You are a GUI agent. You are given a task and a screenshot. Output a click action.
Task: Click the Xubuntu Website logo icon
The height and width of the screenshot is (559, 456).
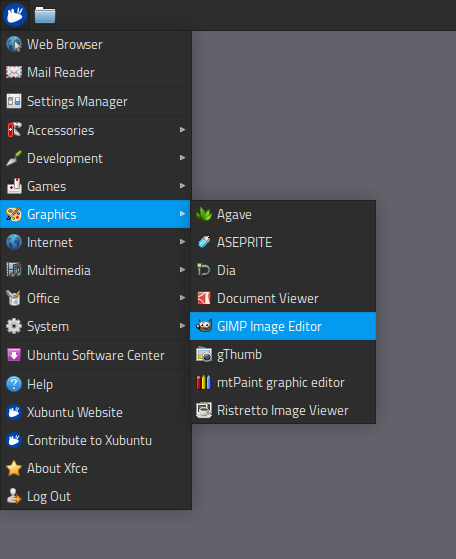point(14,412)
